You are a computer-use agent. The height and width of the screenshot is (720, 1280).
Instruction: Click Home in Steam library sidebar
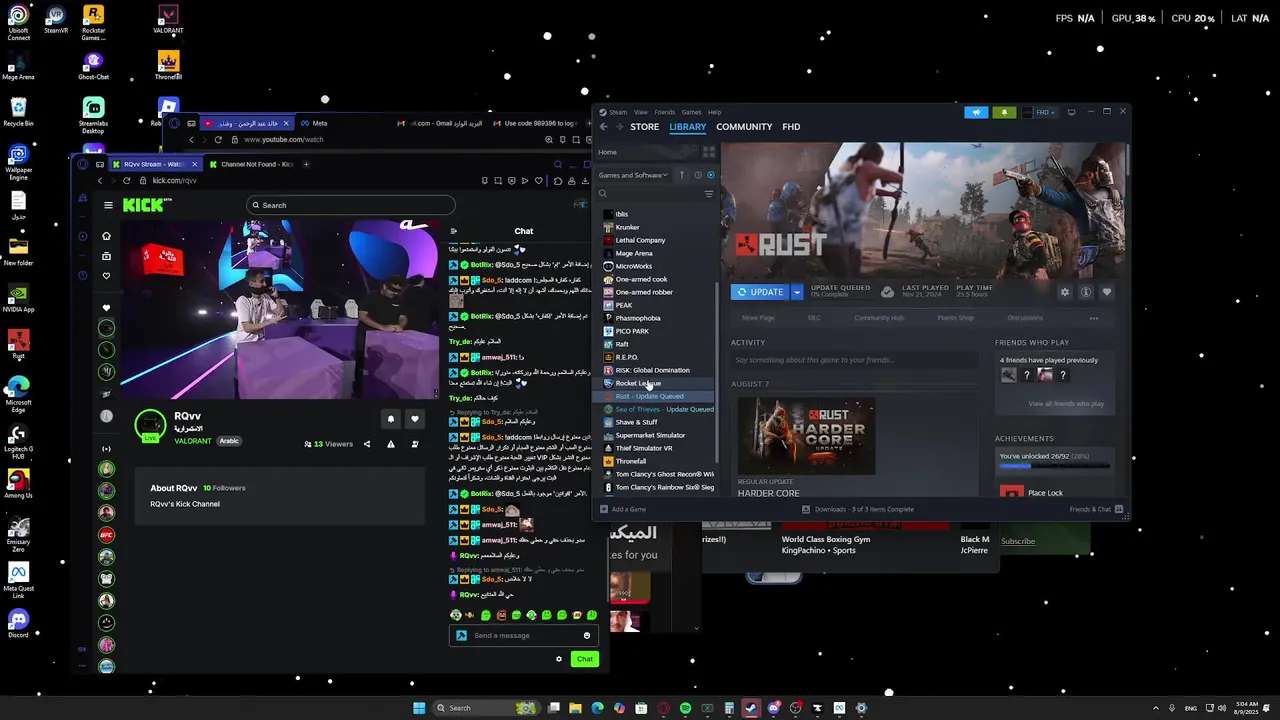pyautogui.click(x=607, y=152)
